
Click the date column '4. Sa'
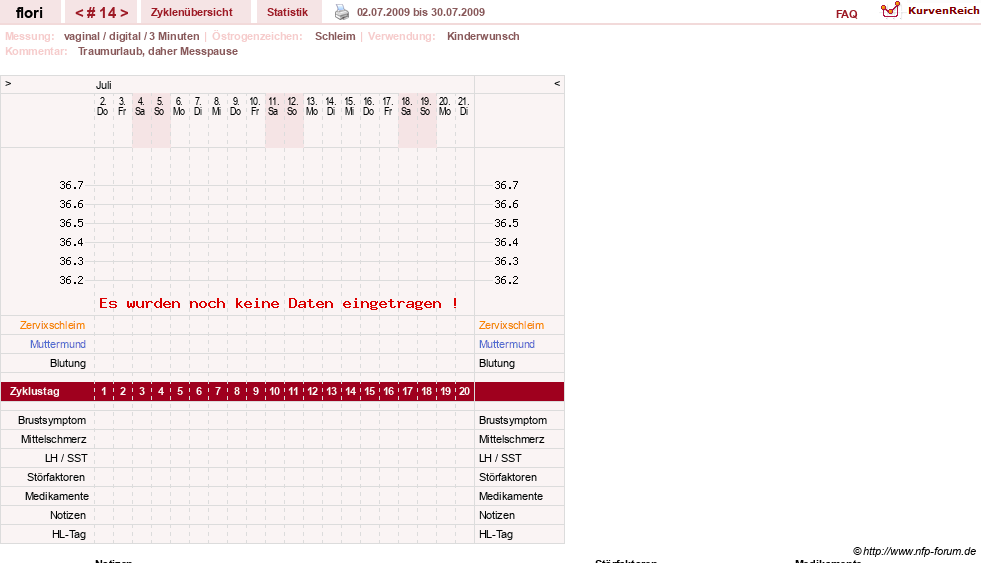coord(141,106)
